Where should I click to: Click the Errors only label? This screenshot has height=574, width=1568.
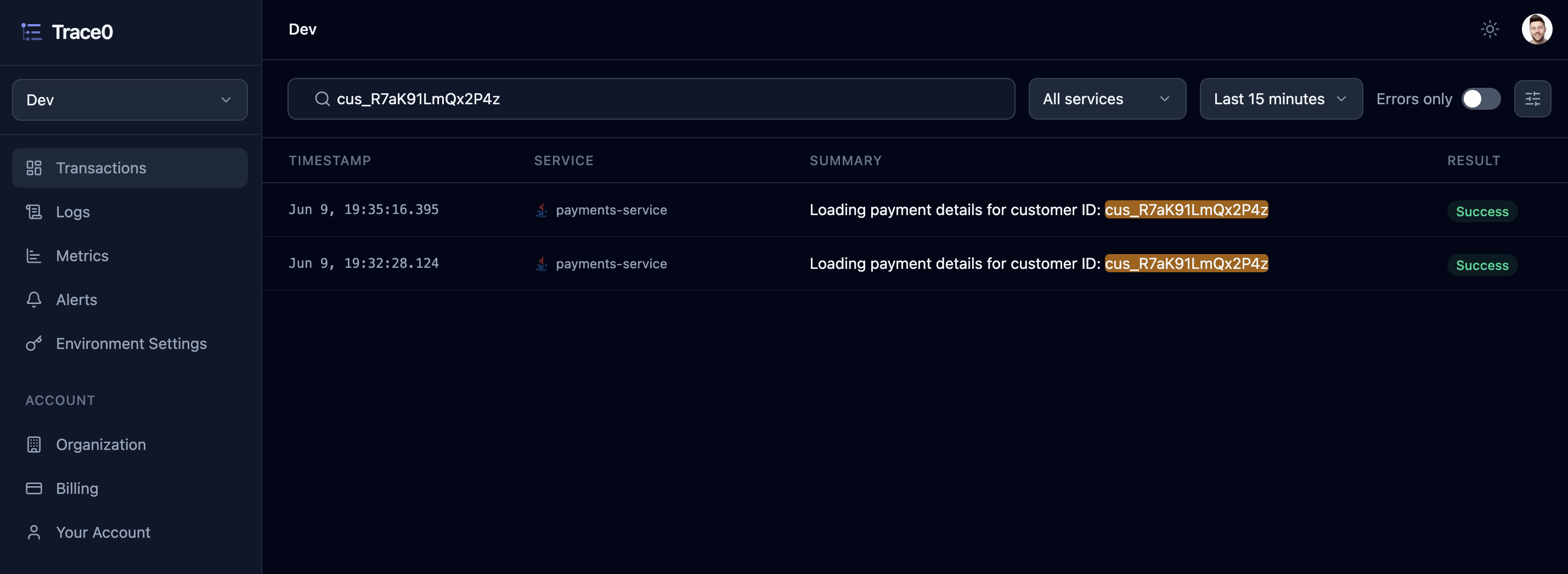pyautogui.click(x=1414, y=99)
